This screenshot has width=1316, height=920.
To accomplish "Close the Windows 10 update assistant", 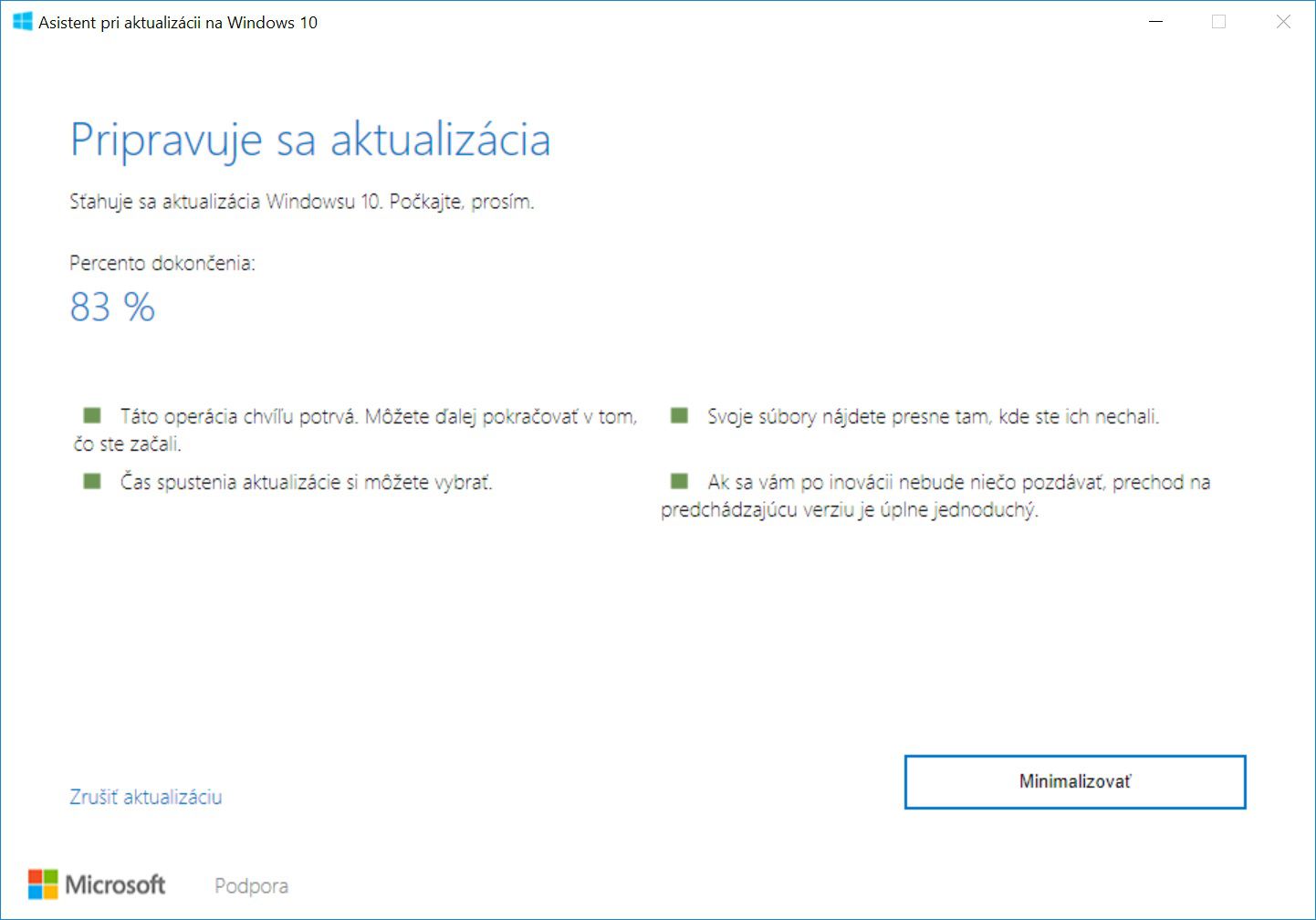I will point(1283,22).
